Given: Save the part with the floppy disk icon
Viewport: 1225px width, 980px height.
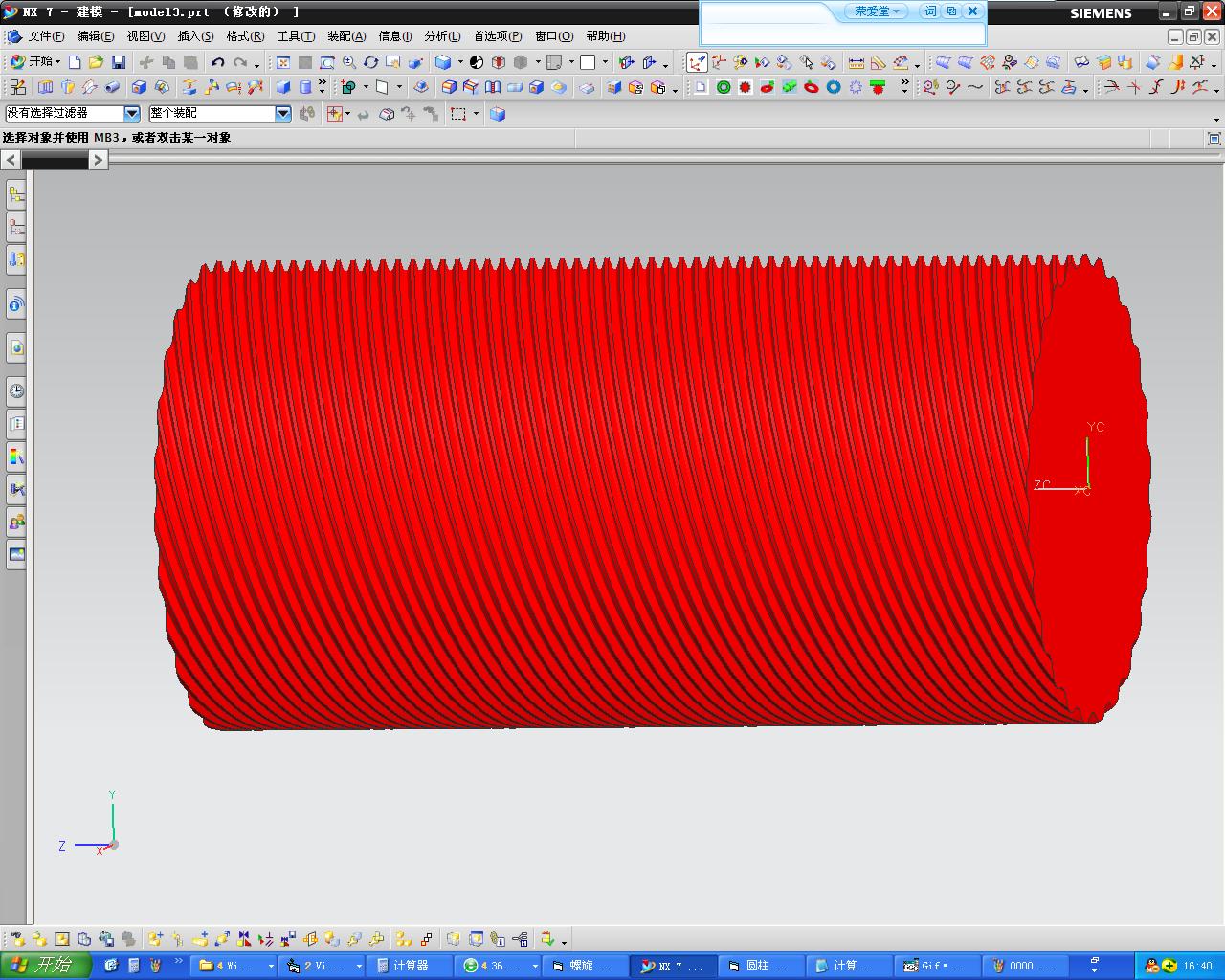Looking at the screenshot, I should point(119,62).
